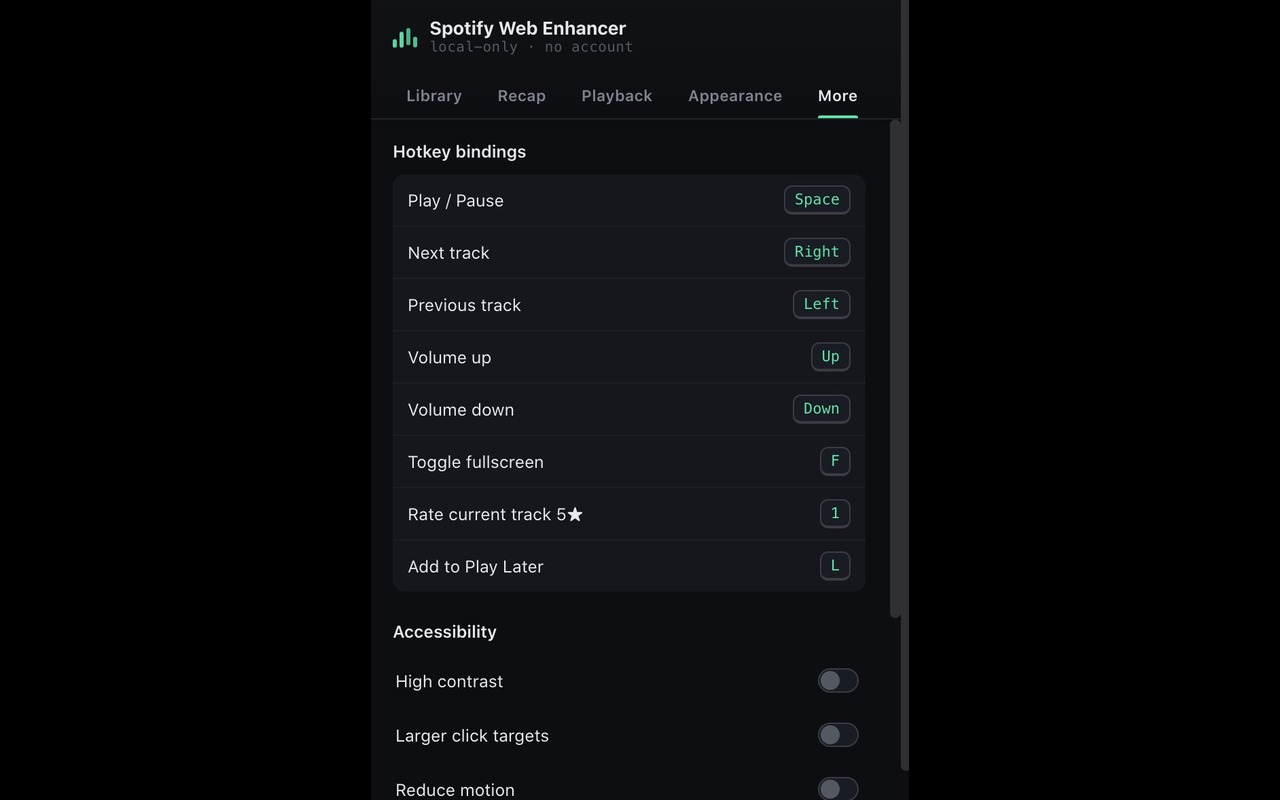Click the Volume down label

coord(461,410)
